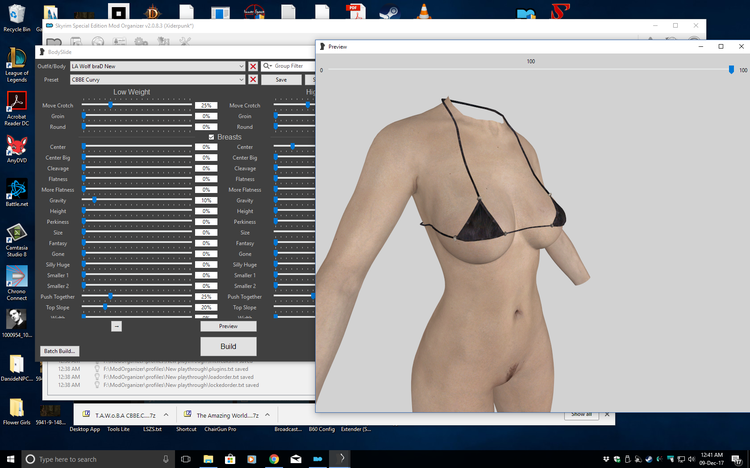The width and height of the screenshot is (750, 468).
Task: Click the taskbar clock showing 12:41 AM
Action: pos(712,459)
